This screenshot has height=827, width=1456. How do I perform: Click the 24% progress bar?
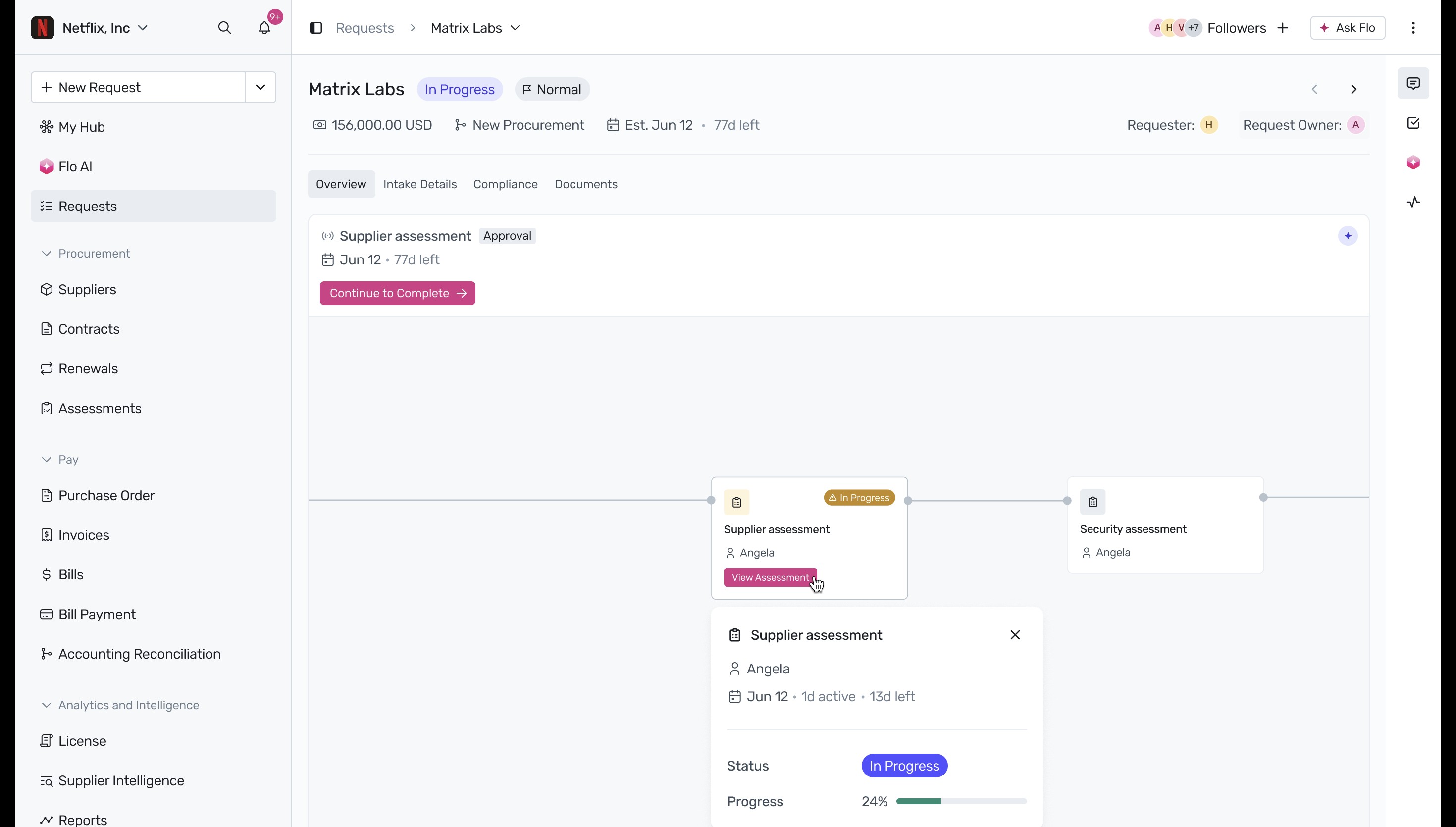[x=961, y=801]
